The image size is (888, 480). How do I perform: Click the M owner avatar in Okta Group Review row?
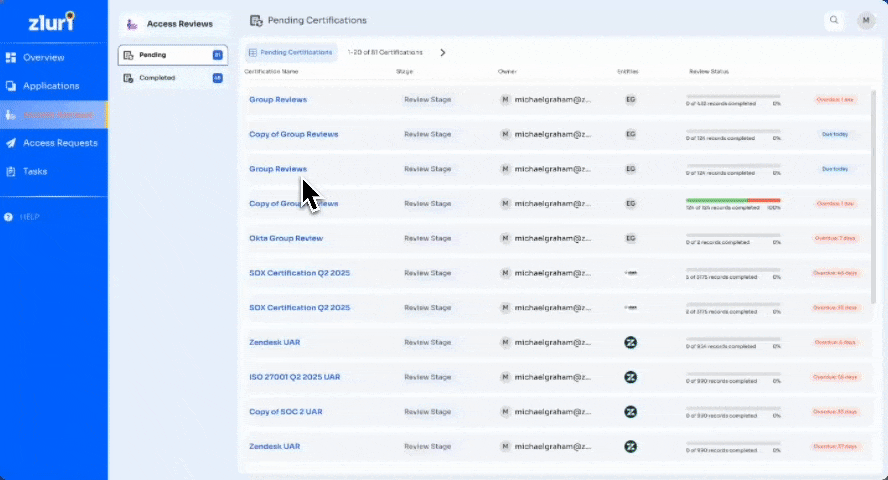click(505, 238)
